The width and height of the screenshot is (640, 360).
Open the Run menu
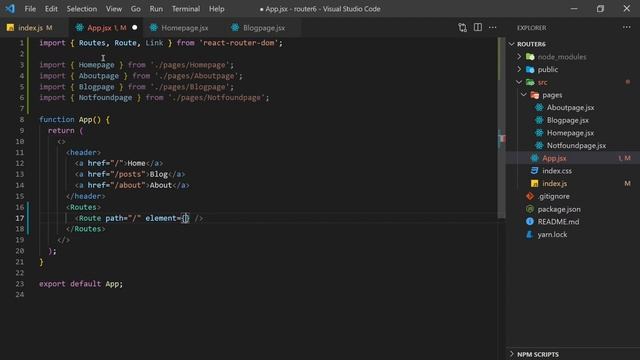click(156, 9)
